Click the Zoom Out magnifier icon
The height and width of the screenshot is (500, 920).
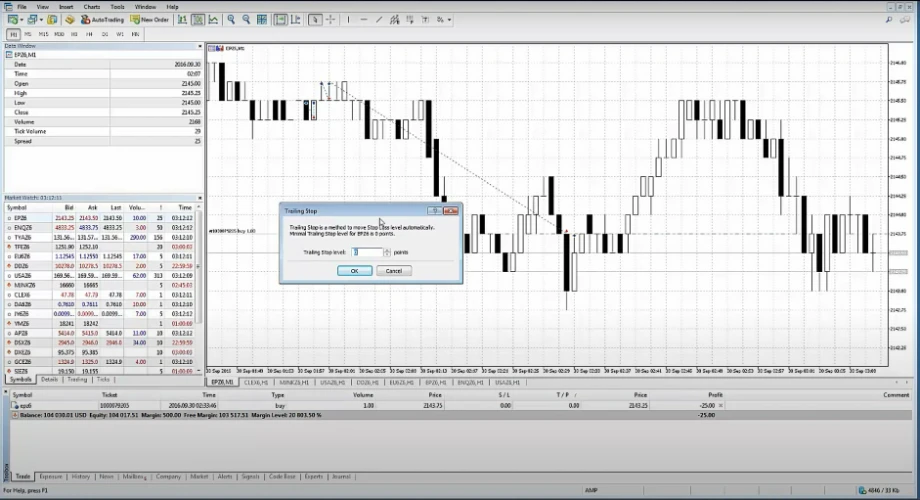point(246,19)
